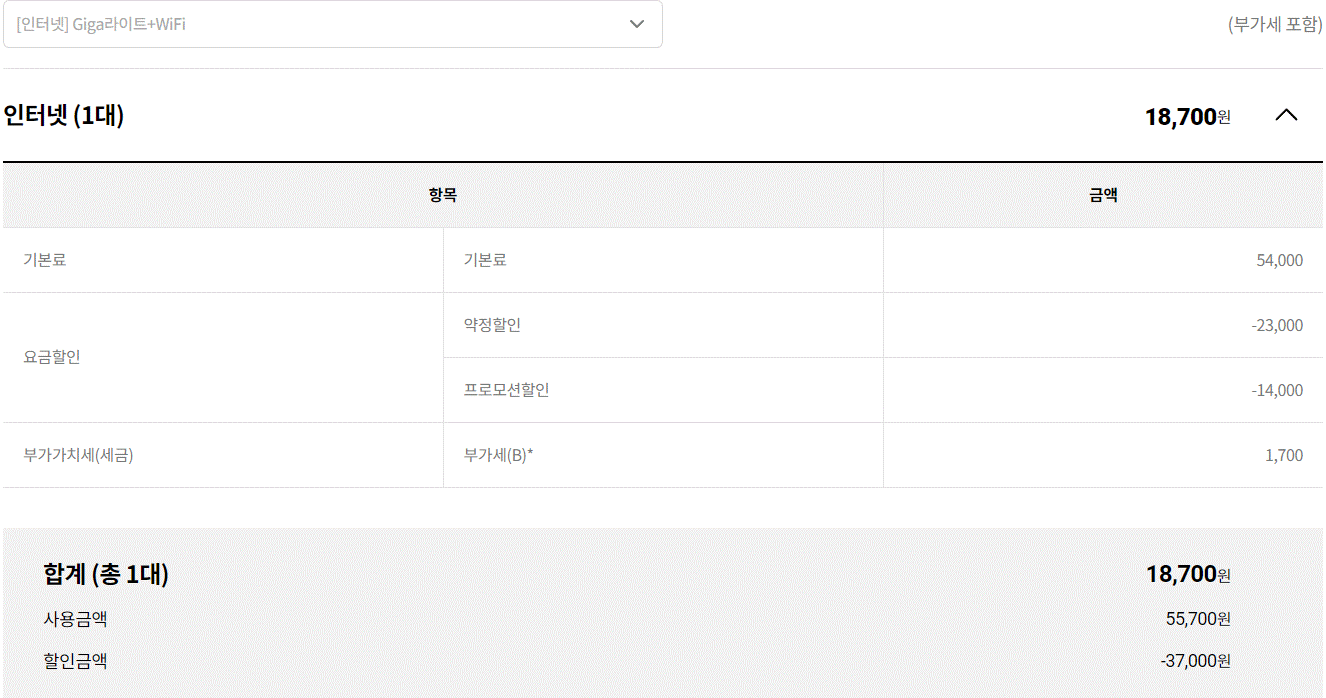Click the -37,000원 total discount amount

[1195, 661]
